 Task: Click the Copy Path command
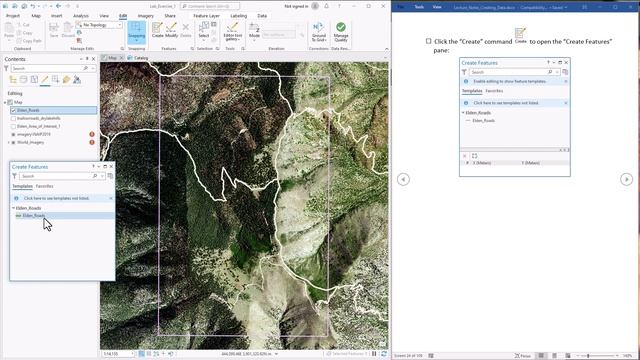pyautogui.click(x=29, y=41)
